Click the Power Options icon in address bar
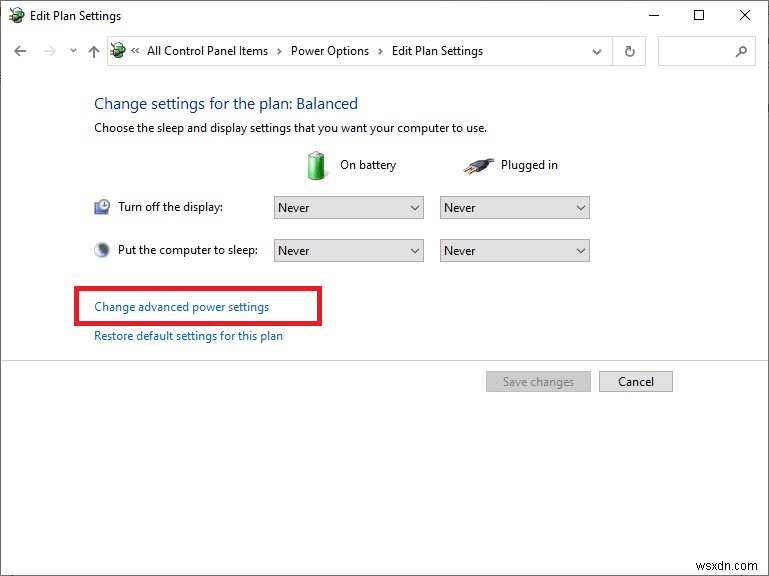This screenshot has height=576, width=769. (119, 51)
